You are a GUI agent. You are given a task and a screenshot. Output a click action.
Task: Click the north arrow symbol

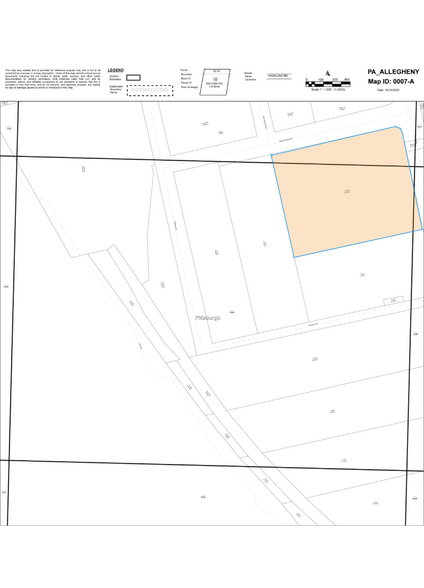point(328,73)
